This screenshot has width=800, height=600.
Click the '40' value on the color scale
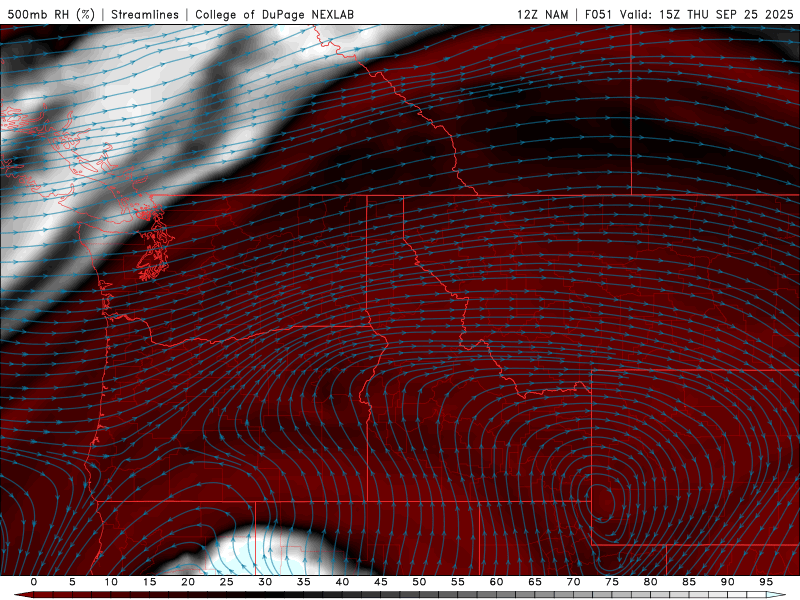coord(342,582)
